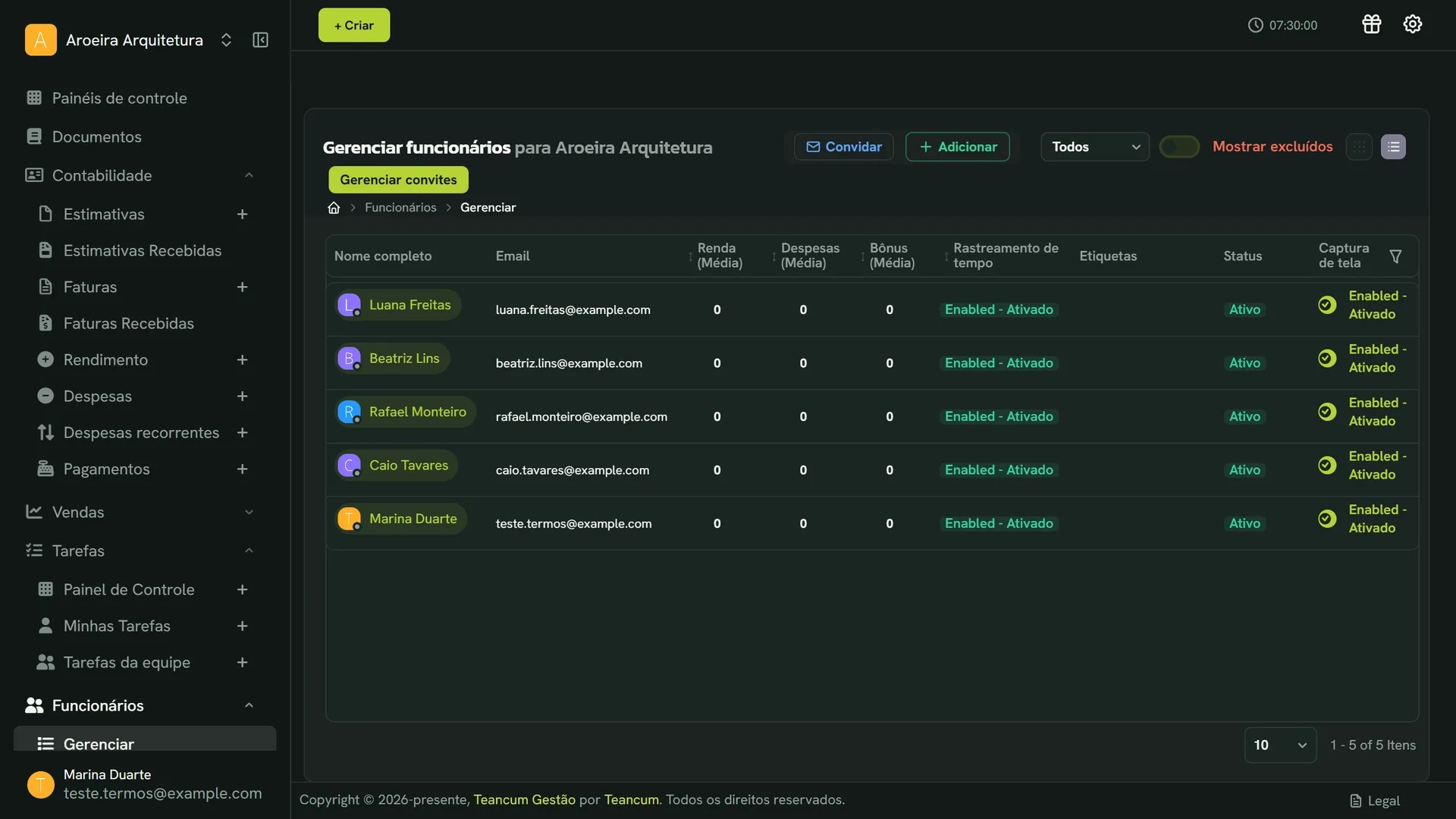Open Estimativas Recebidas menu item
The image size is (1456, 819).
(142, 251)
